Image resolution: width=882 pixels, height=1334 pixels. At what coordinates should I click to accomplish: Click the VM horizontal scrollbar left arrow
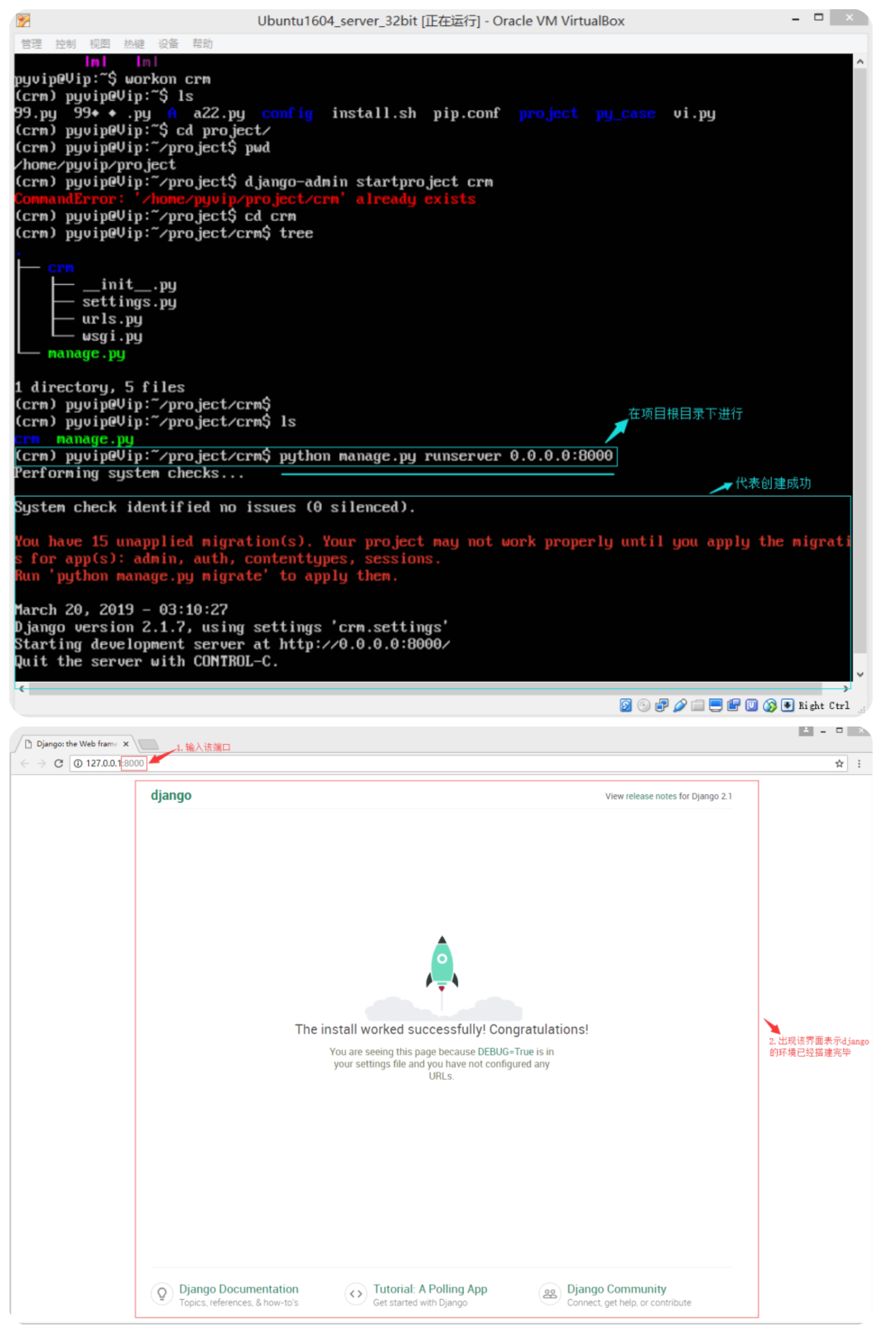pos(22,689)
